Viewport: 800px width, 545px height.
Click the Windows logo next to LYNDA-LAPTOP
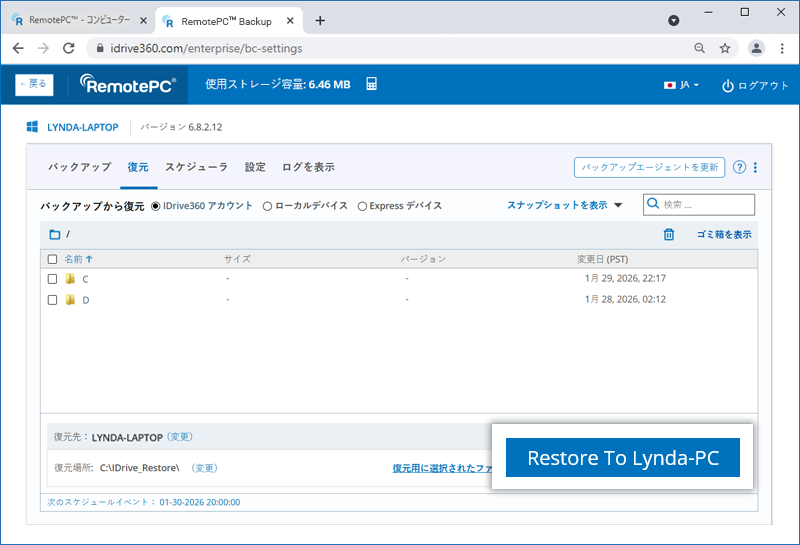(32, 127)
